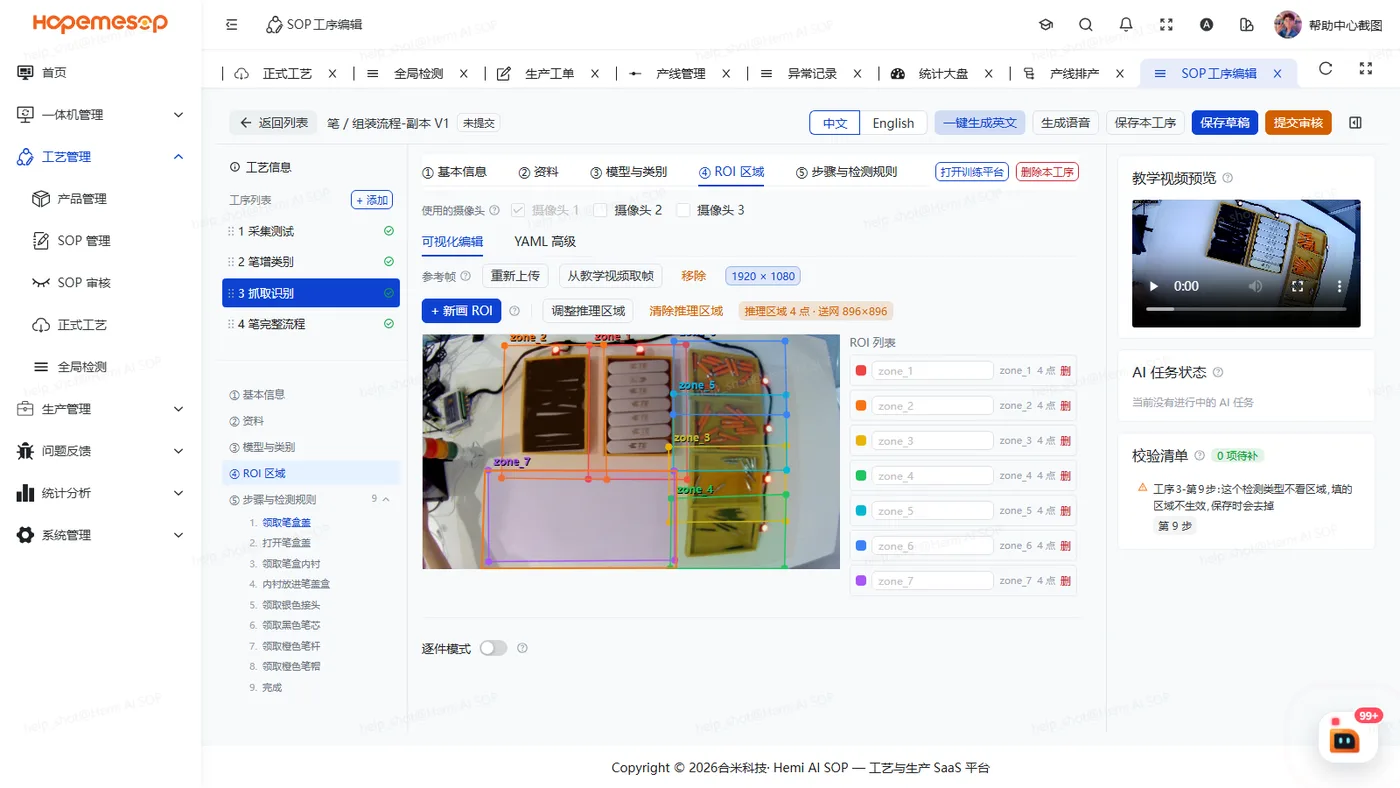1400x788 pixels.
Task: Click the search magnifier icon in header
Action: 1086,24
